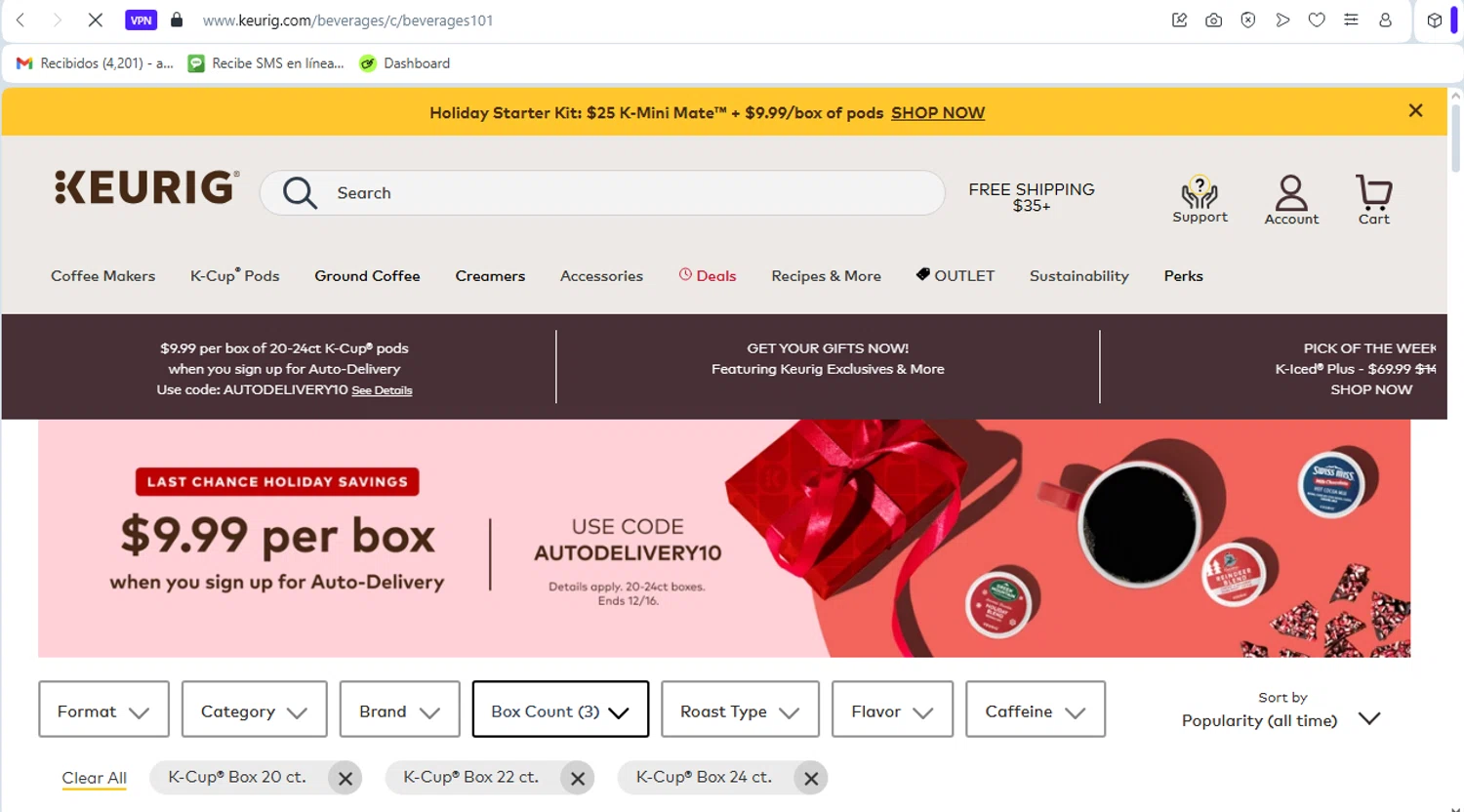Open the Support icon

(x=1200, y=200)
